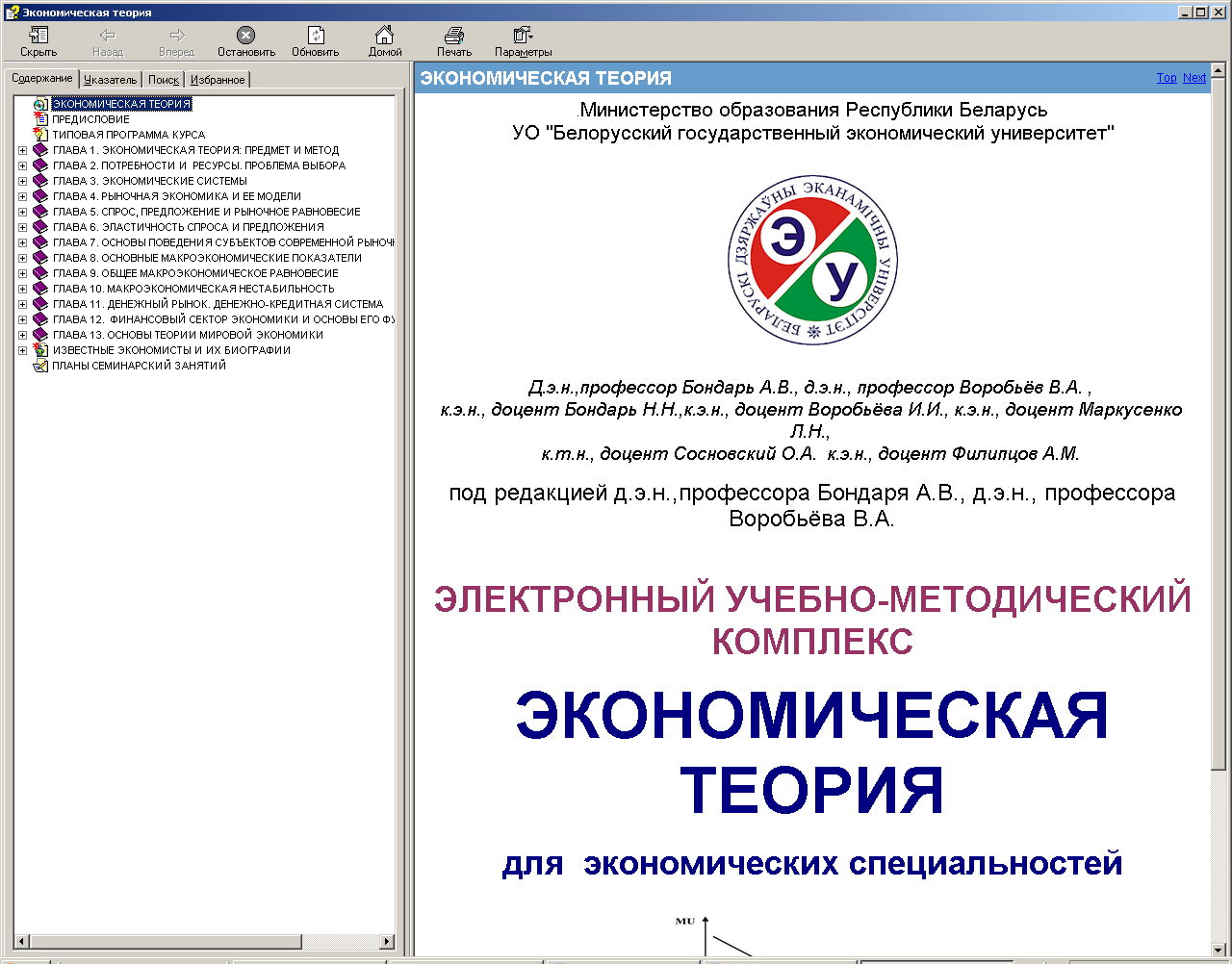Expand ГЛАВА 13 plus box
1232x964 pixels.
click(x=23, y=335)
